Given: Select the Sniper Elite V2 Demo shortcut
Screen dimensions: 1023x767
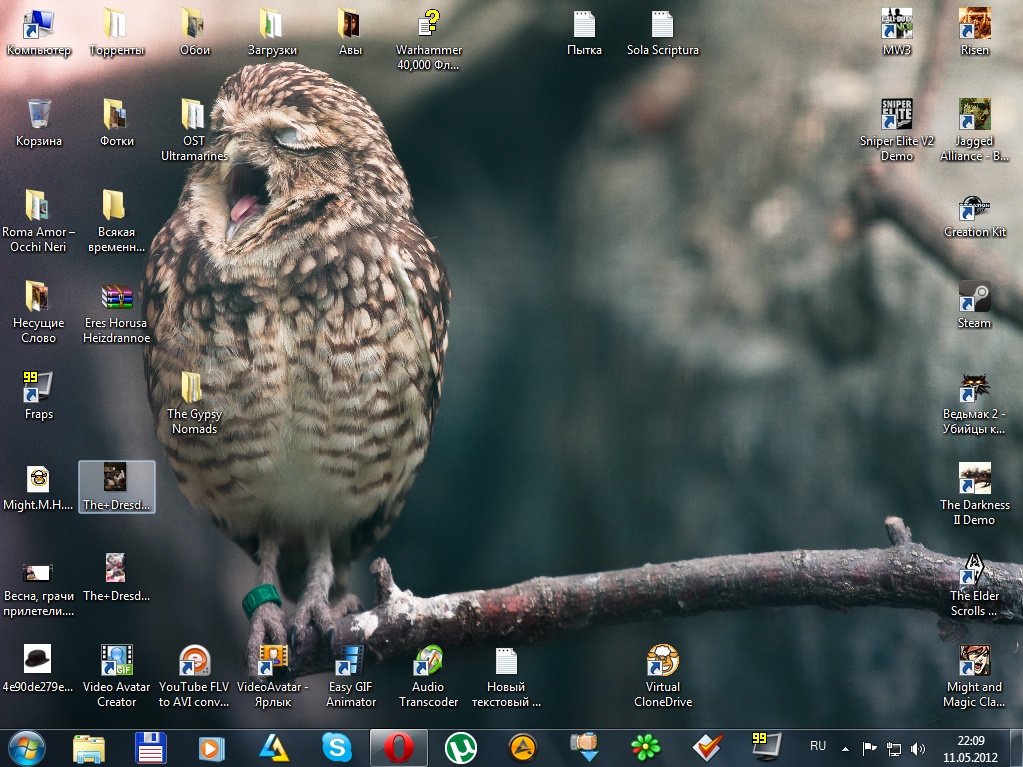Looking at the screenshot, I should 896,130.
